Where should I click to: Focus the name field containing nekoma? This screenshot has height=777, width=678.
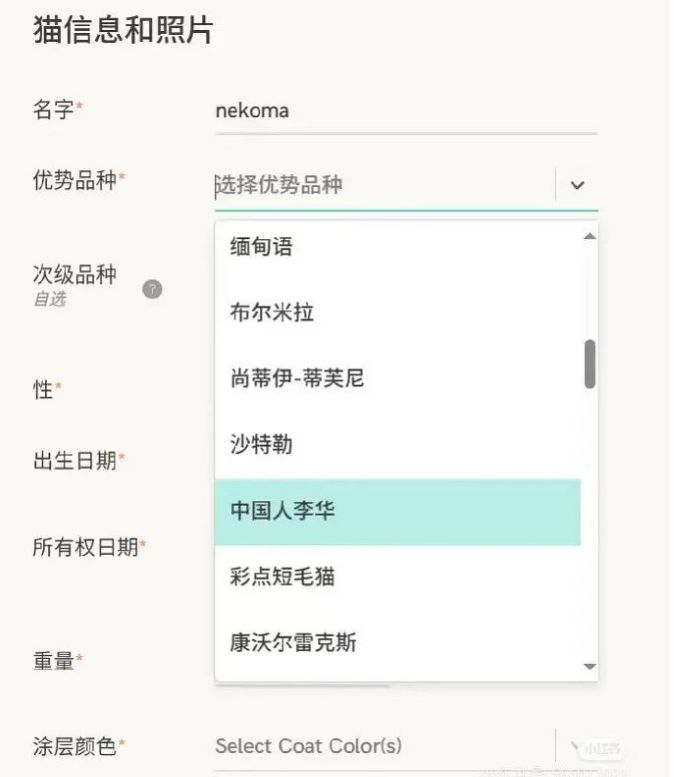click(405, 111)
